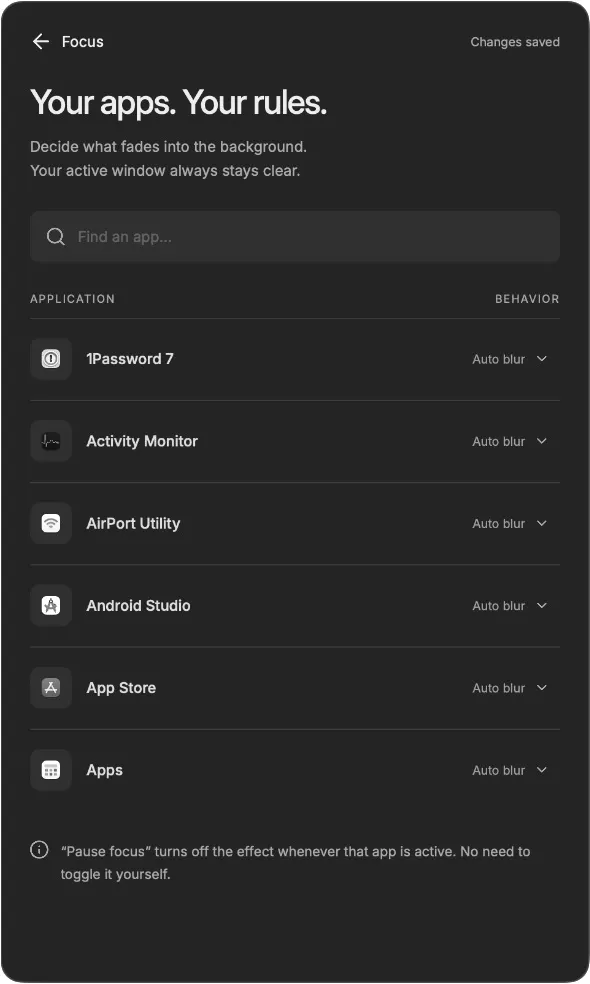
Task: Click the Apps grid icon
Action: 51,770
